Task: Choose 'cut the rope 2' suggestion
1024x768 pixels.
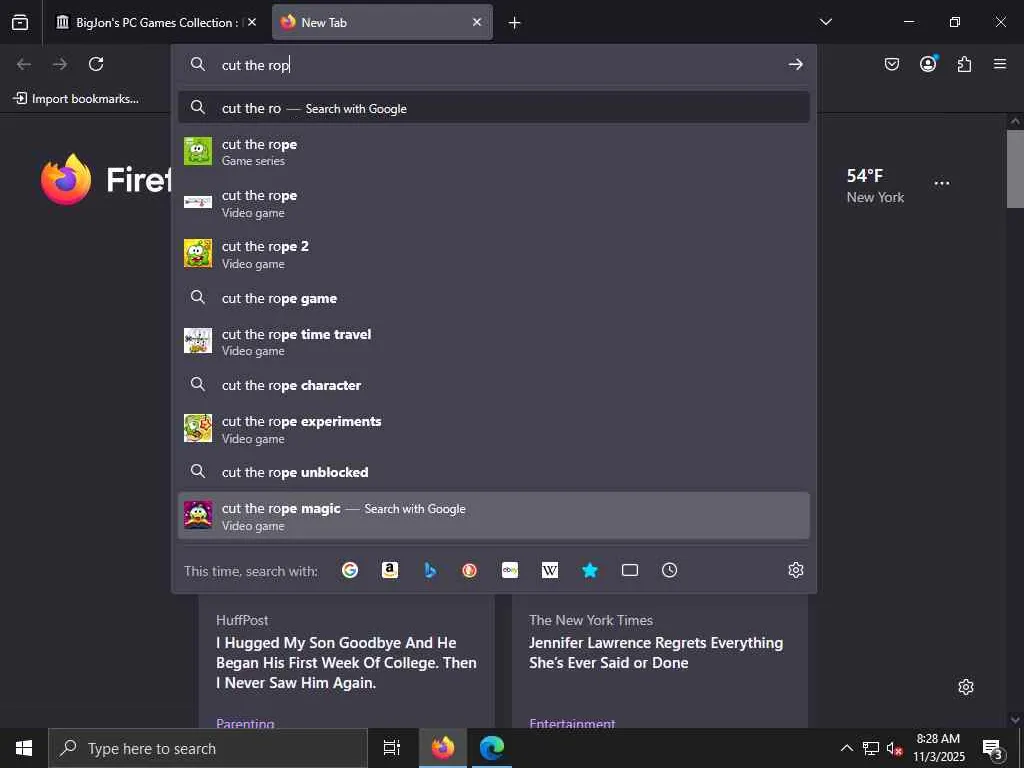Action: pyautogui.click(x=494, y=254)
